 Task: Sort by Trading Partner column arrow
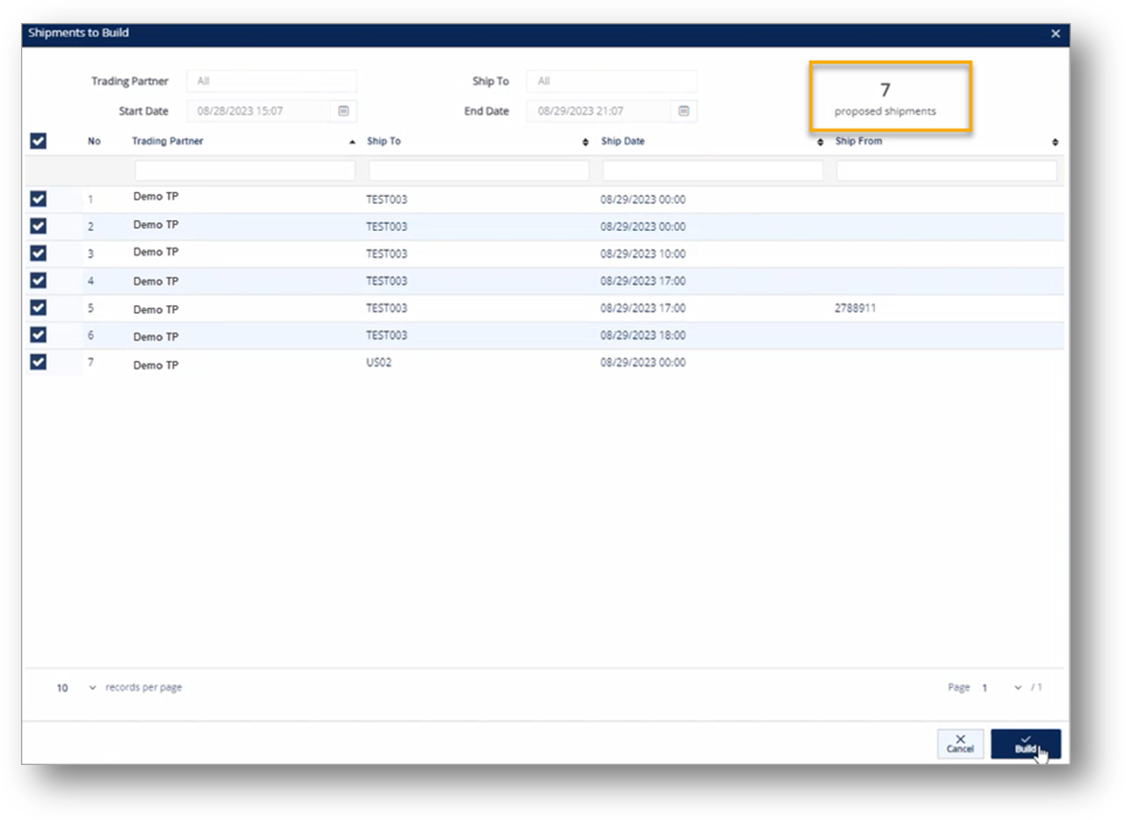(352, 142)
